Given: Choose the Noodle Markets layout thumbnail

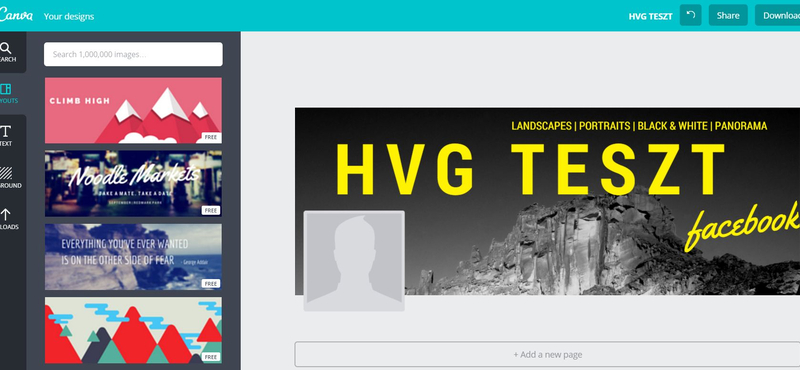Looking at the screenshot, I should click(x=133, y=183).
